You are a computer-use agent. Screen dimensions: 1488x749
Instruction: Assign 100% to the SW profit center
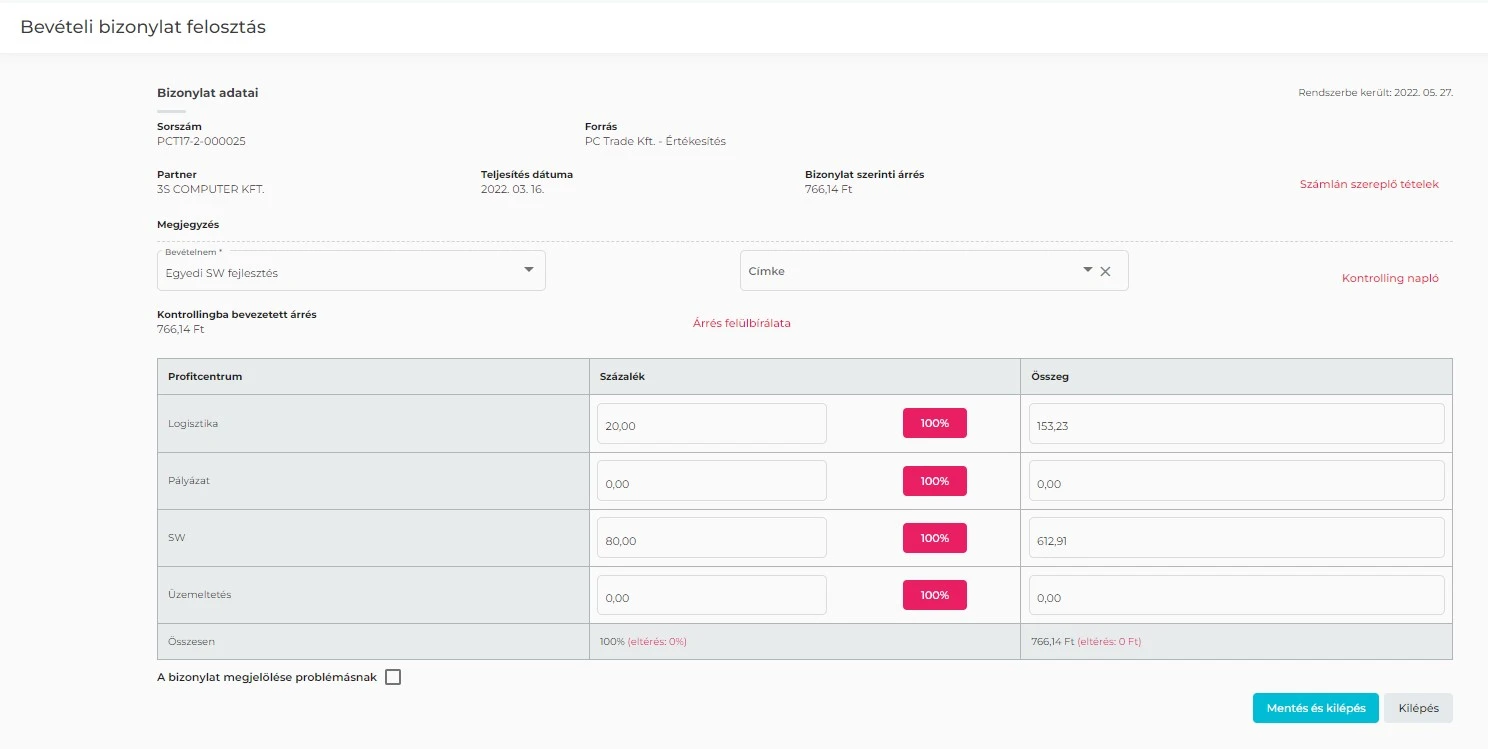pyautogui.click(x=934, y=538)
